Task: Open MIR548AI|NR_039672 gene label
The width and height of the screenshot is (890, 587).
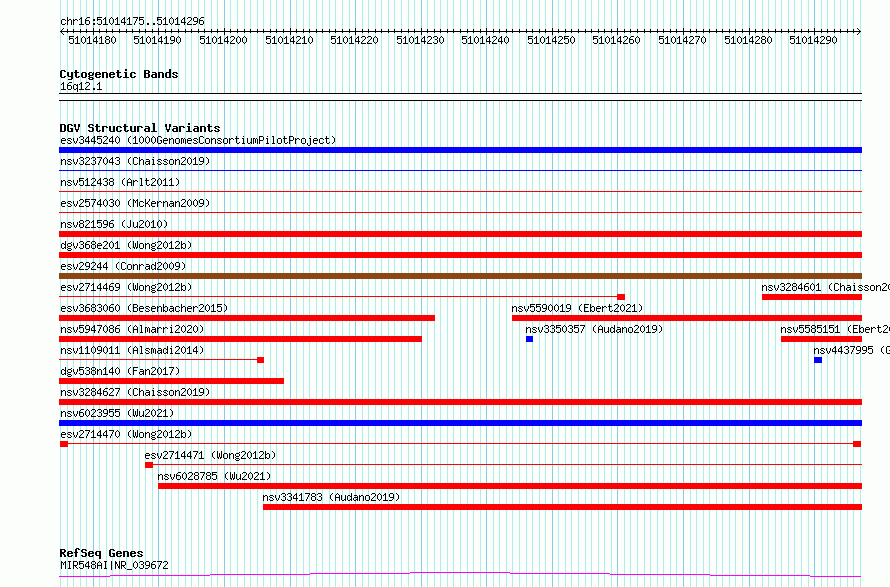Action: point(114,565)
